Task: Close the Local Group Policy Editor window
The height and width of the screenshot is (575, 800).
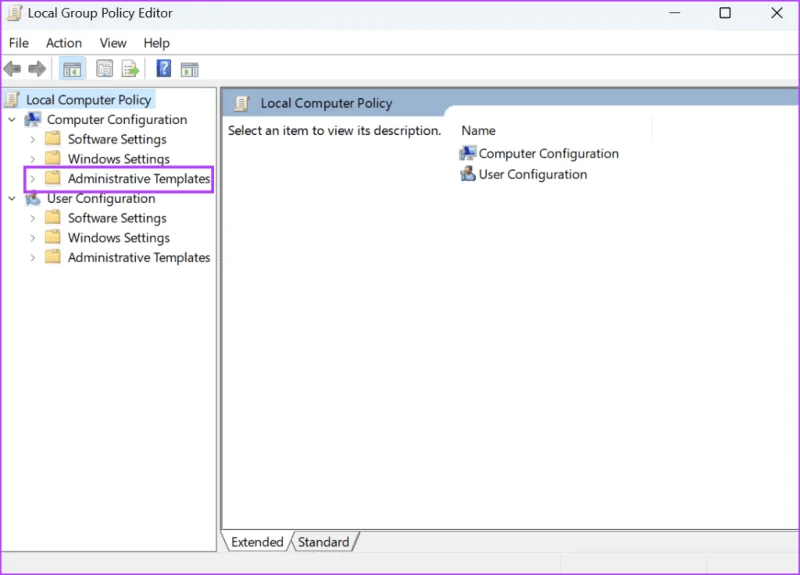Action: click(x=777, y=13)
